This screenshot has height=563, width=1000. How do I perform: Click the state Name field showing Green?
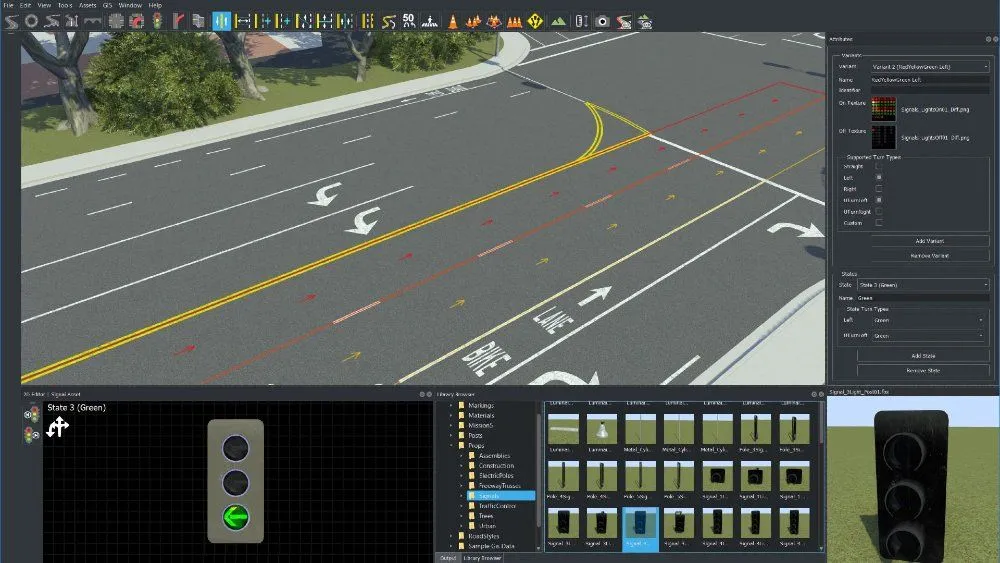[923, 298]
